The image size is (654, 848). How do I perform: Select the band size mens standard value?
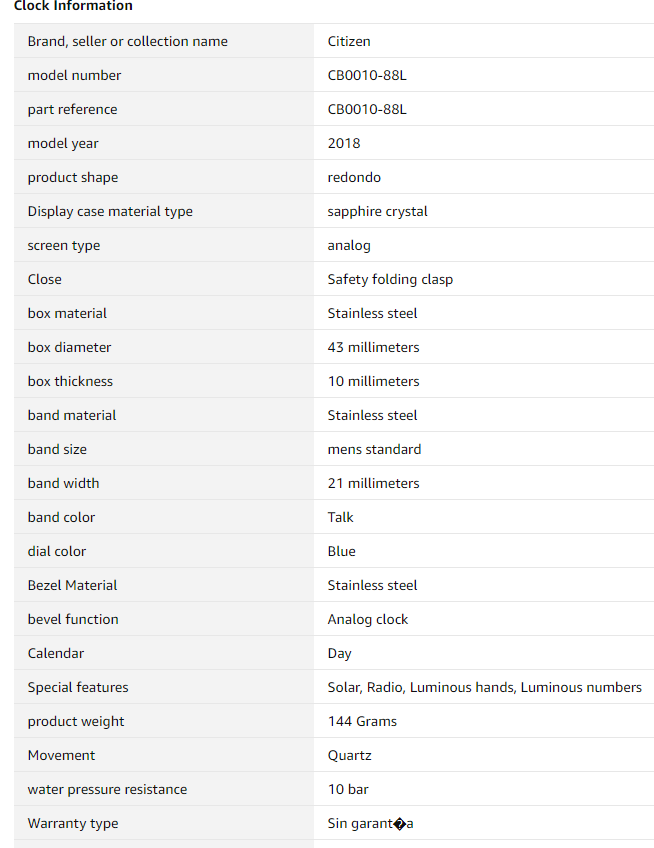point(374,449)
